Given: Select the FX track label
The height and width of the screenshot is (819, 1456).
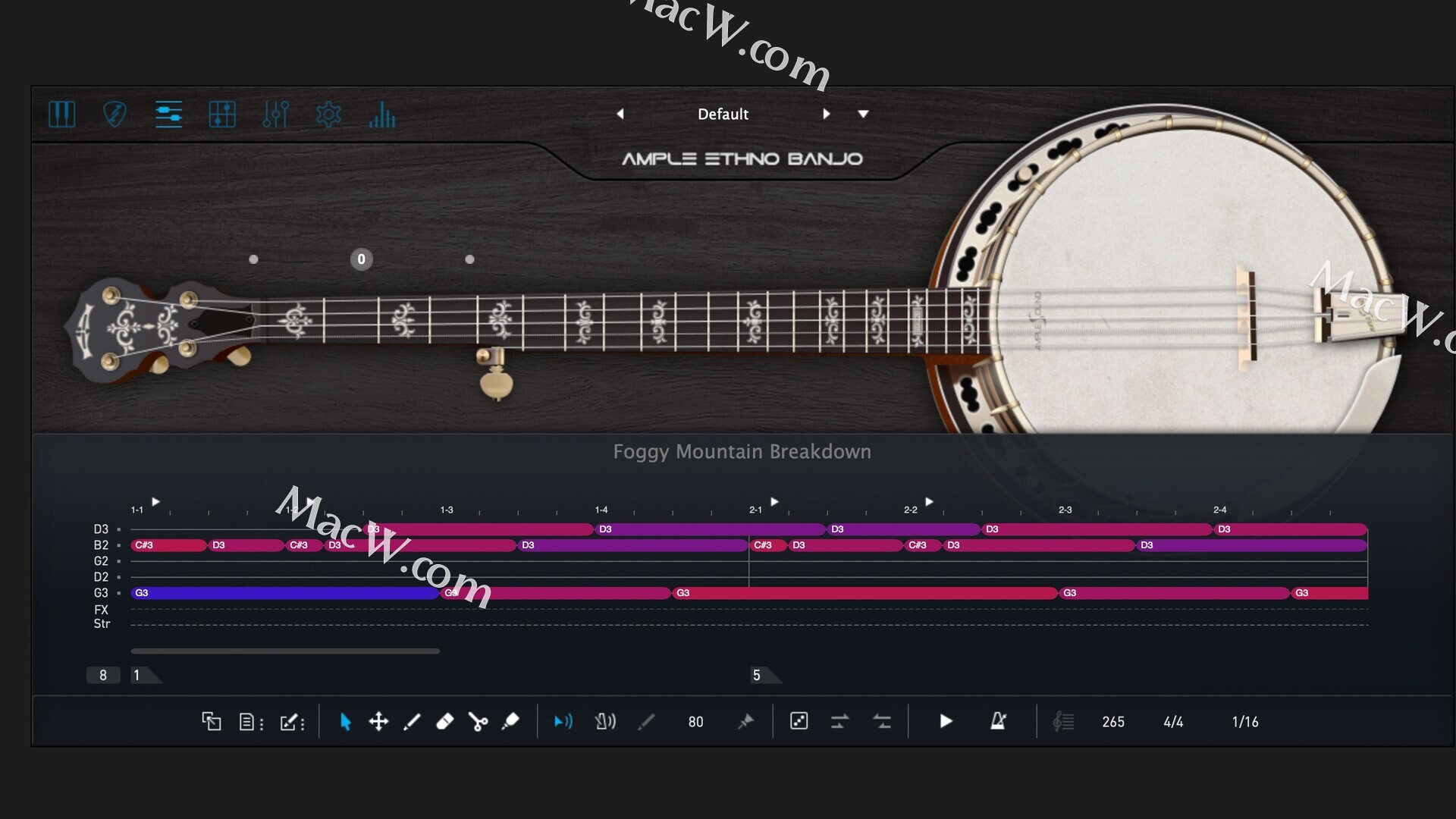Looking at the screenshot, I should (x=101, y=610).
